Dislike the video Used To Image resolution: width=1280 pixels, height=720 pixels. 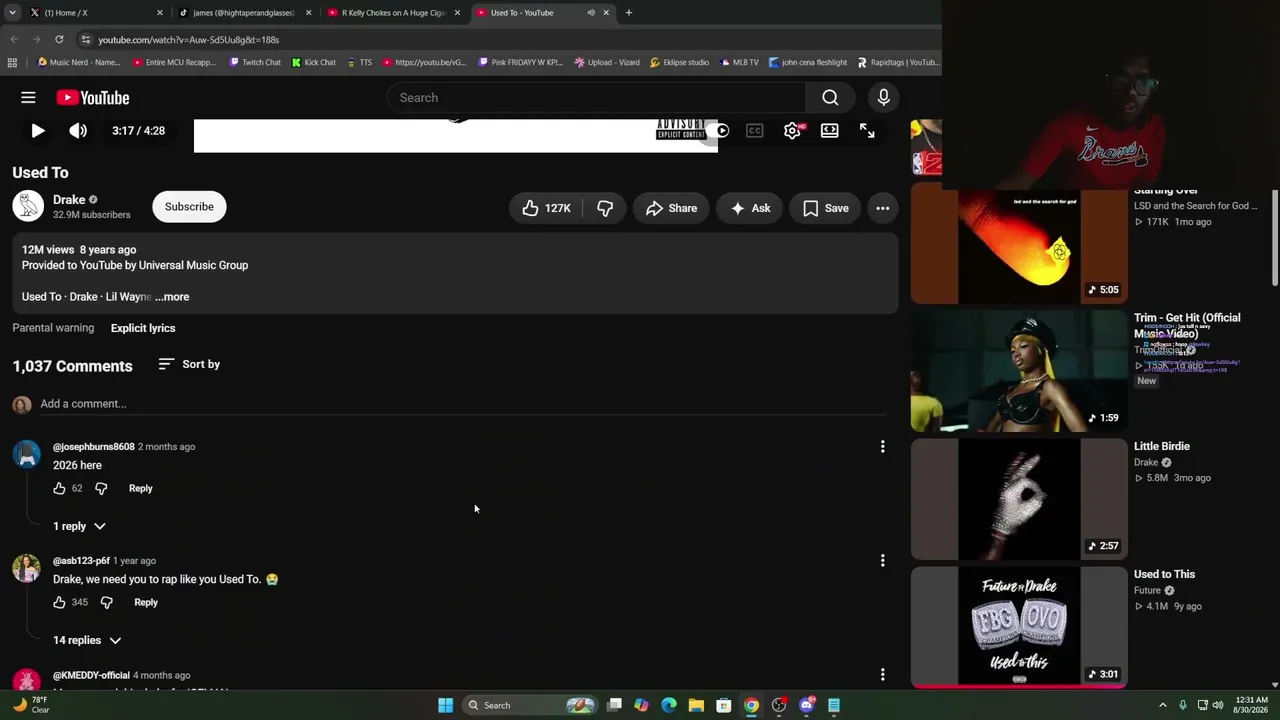click(605, 208)
